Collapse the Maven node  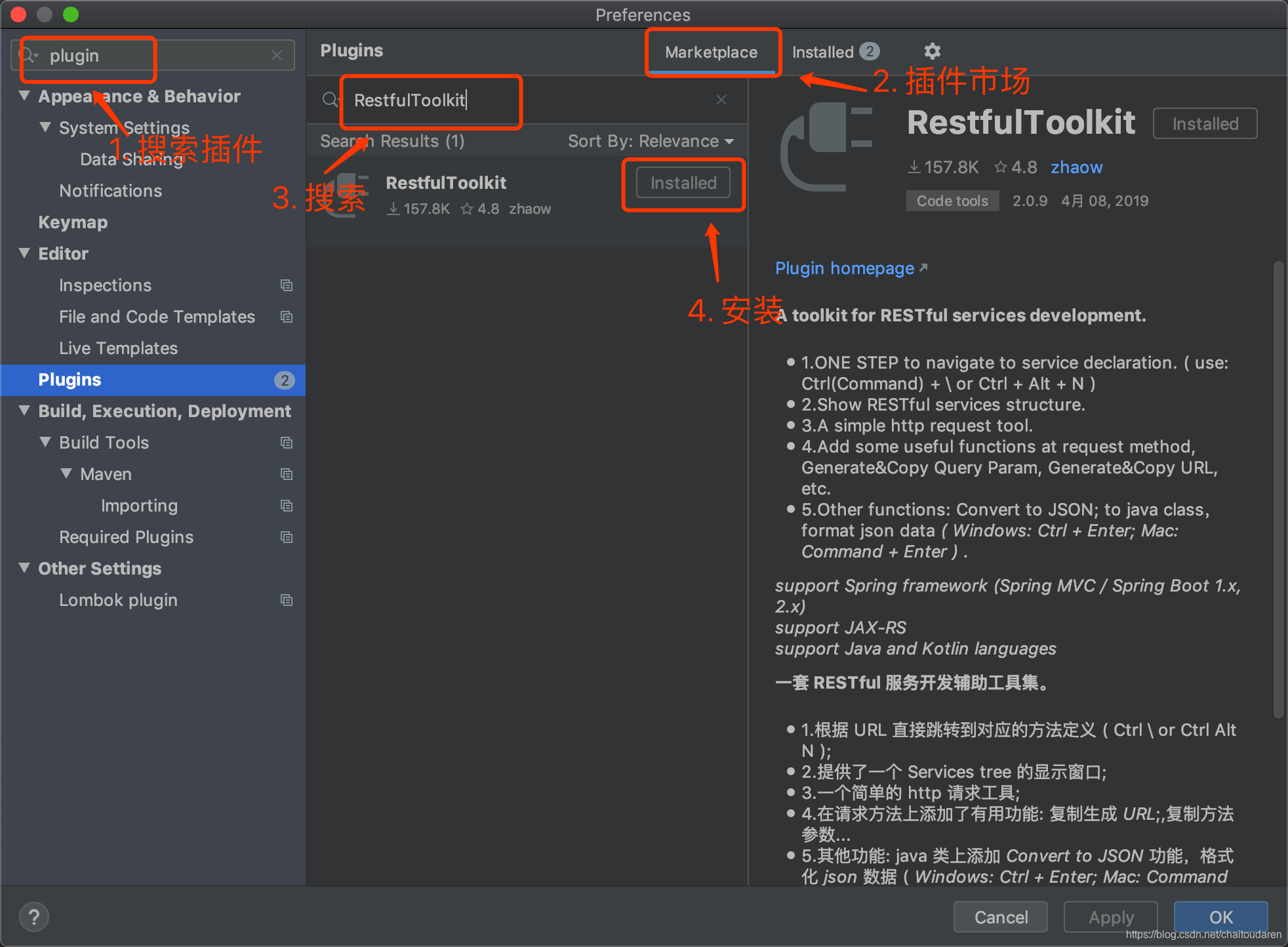66,473
